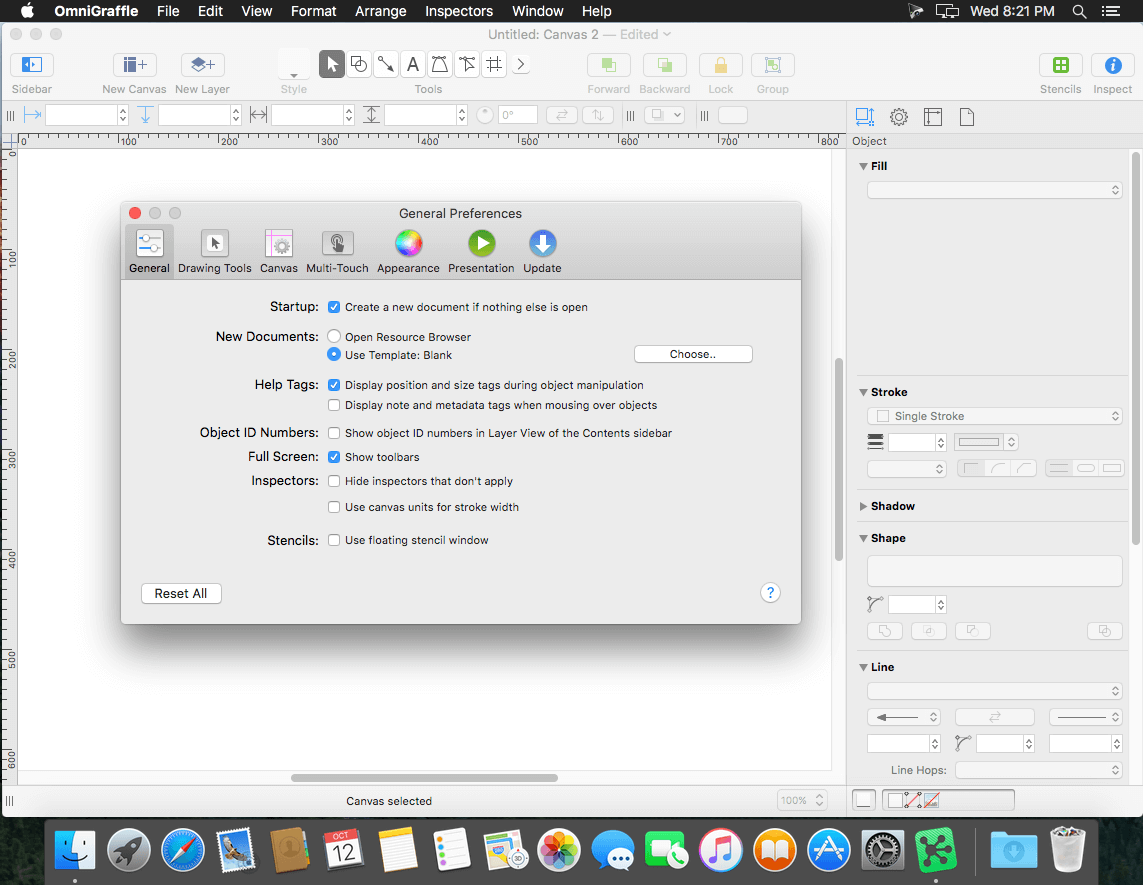This screenshot has height=885, width=1143.
Task: Activate the Line connector tool
Action: (386, 64)
